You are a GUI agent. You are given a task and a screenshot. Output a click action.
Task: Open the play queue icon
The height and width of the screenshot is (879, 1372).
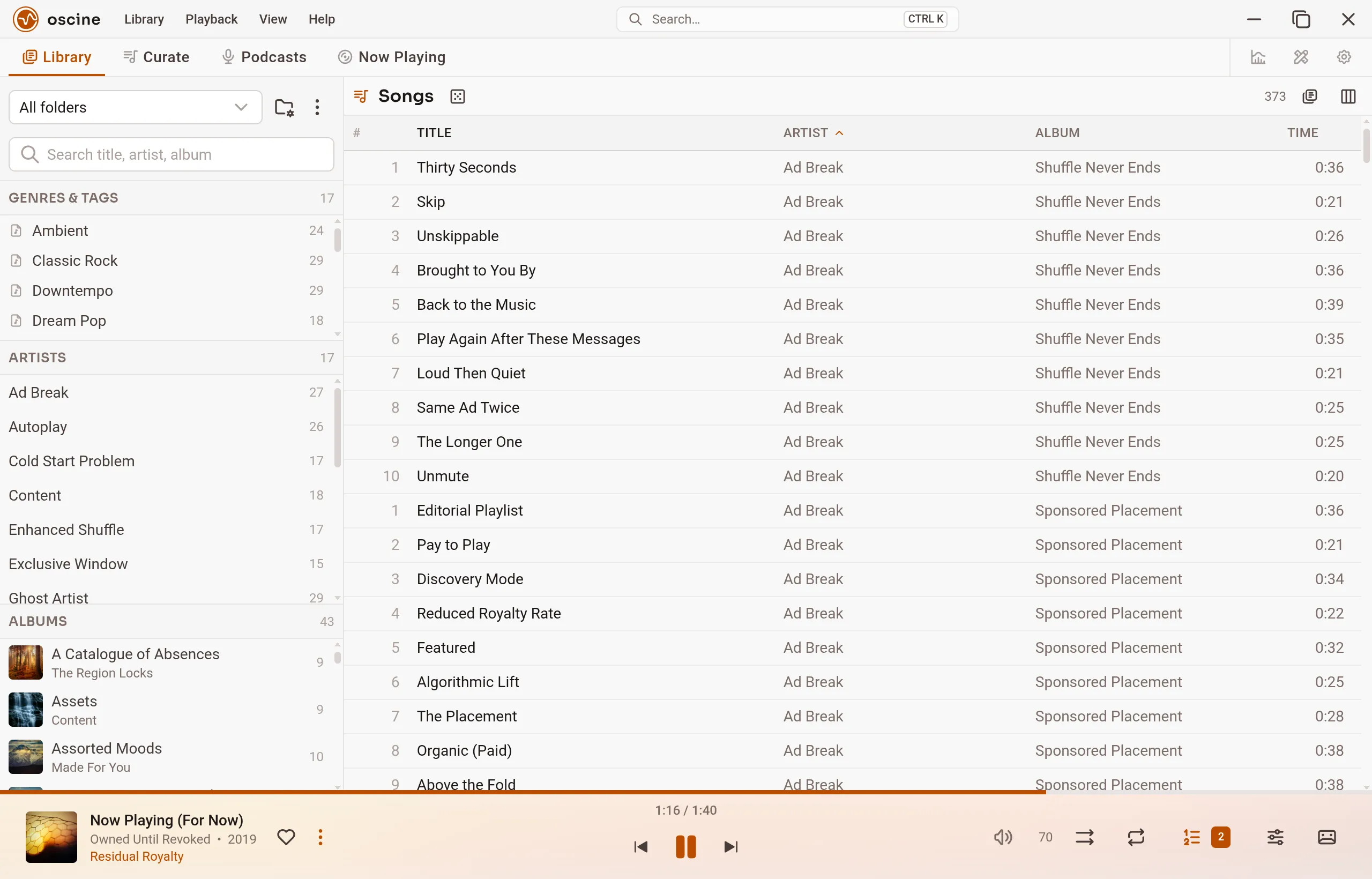pos(1191,837)
